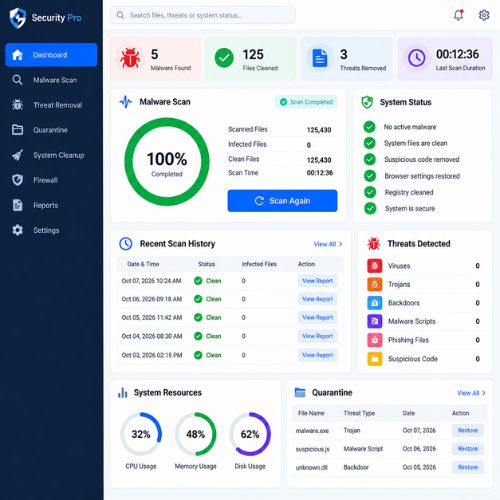Screen dimensions: 500x500
Task: Restore the unknown.dll quarantined file
Action: (x=468, y=467)
